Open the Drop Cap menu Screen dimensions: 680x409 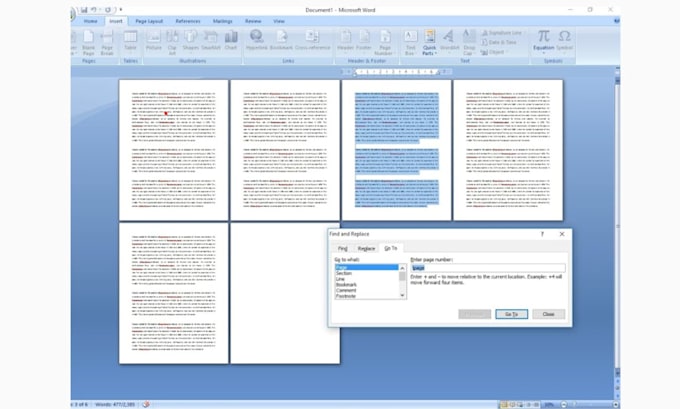pyautogui.click(x=469, y=43)
